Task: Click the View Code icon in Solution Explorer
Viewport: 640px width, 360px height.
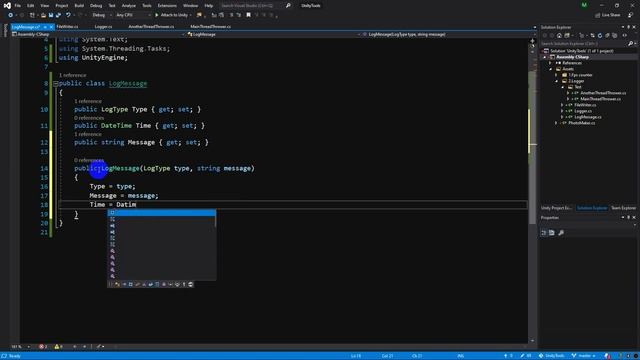Action: pyautogui.click(x=625, y=36)
